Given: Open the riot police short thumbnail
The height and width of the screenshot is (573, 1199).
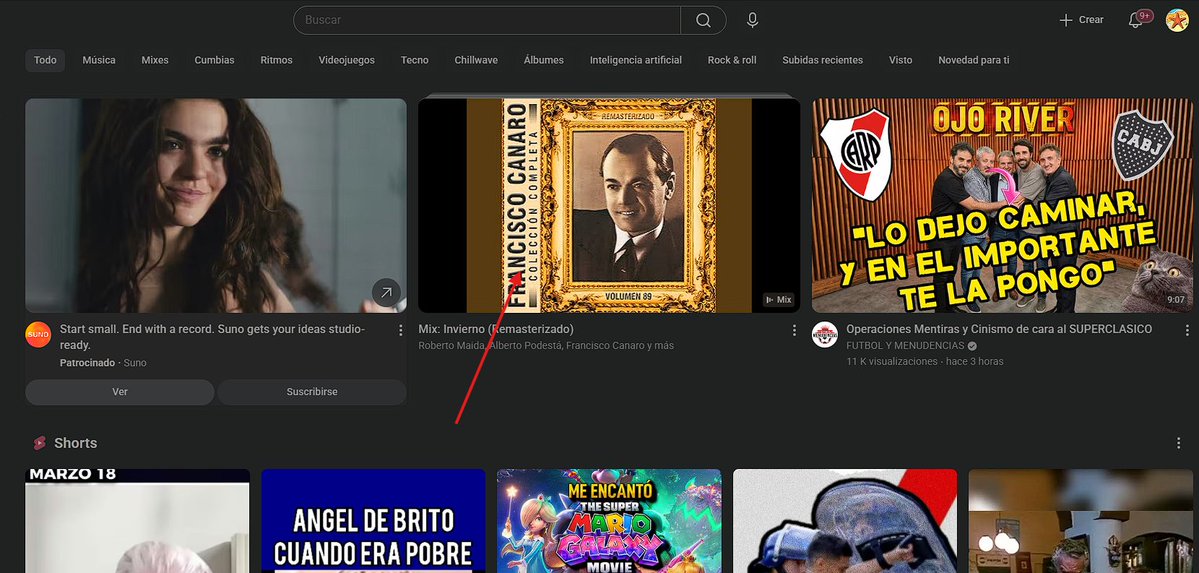Looking at the screenshot, I should [845, 521].
